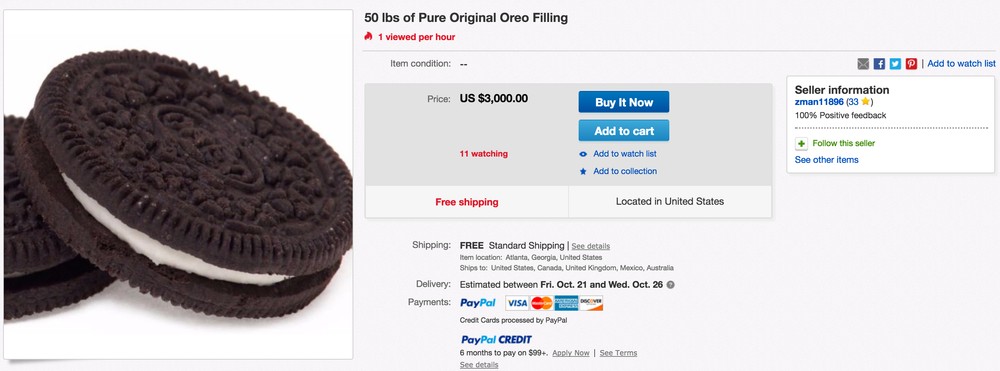Click the PayPal Credit logo

[496, 340]
